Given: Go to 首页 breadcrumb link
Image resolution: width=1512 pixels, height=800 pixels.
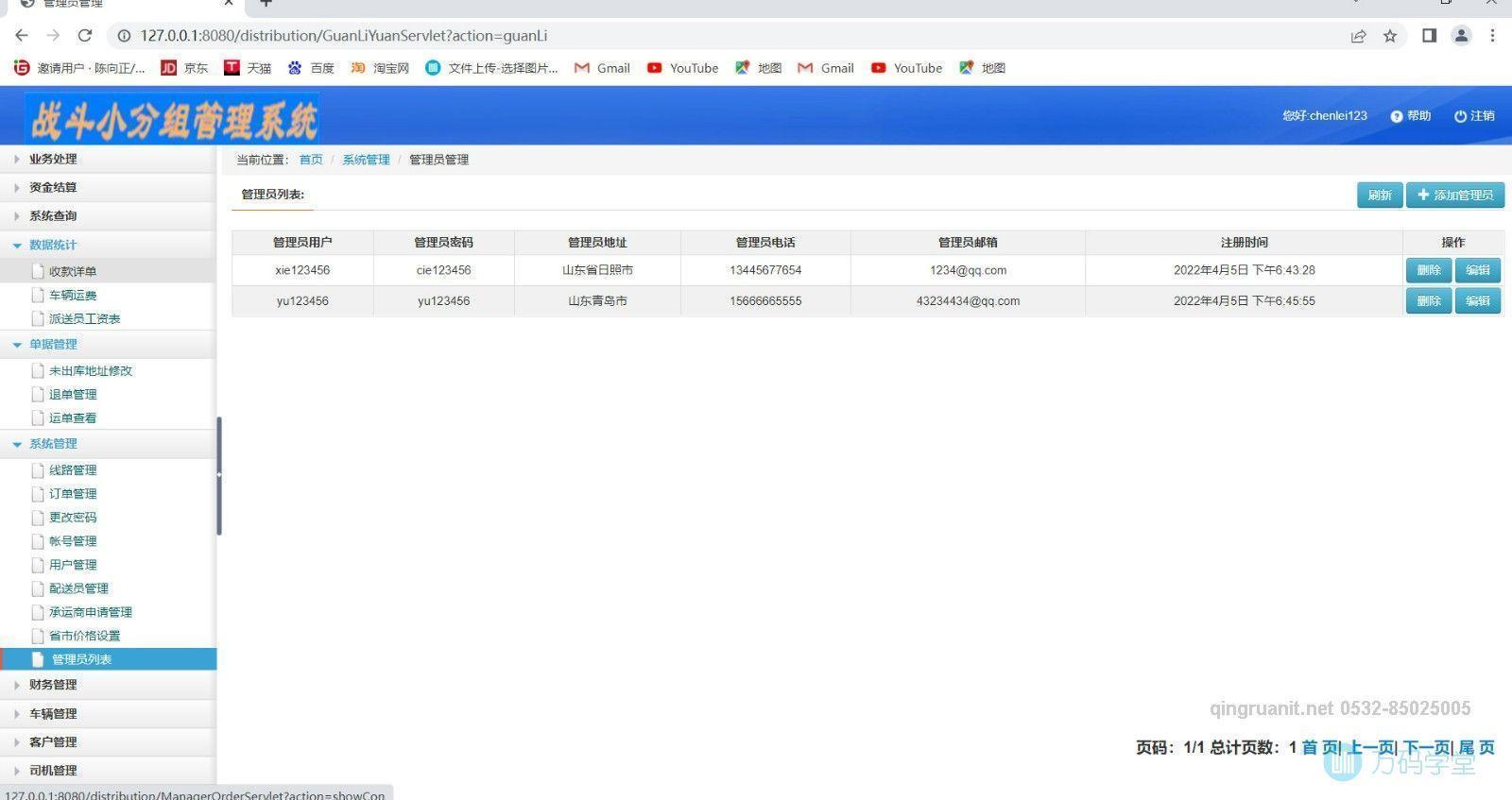Looking at the screenshot, I should pos(311,160).
